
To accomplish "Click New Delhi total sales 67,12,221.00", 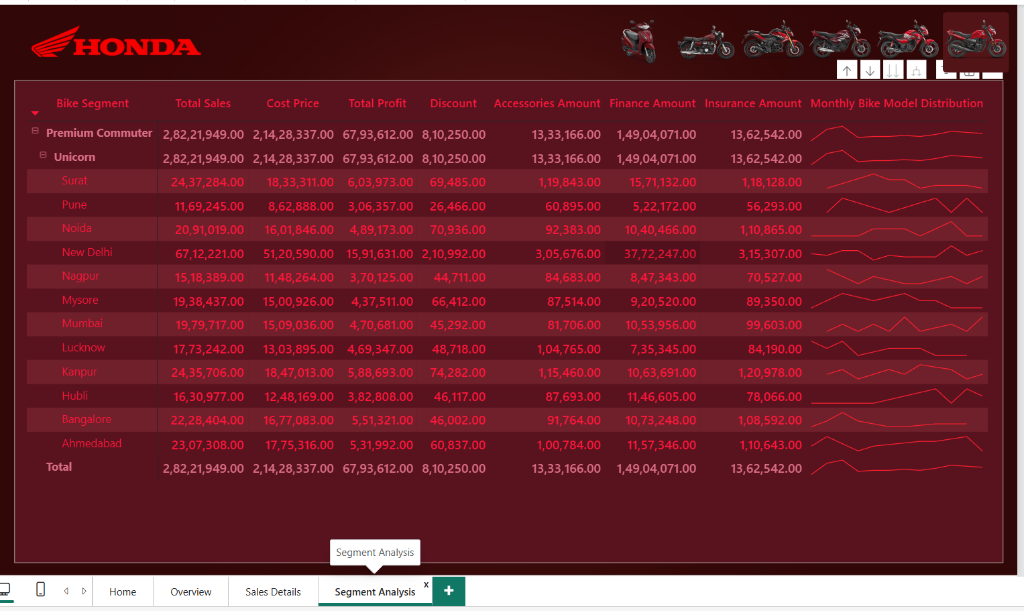I will pos(209,254).
